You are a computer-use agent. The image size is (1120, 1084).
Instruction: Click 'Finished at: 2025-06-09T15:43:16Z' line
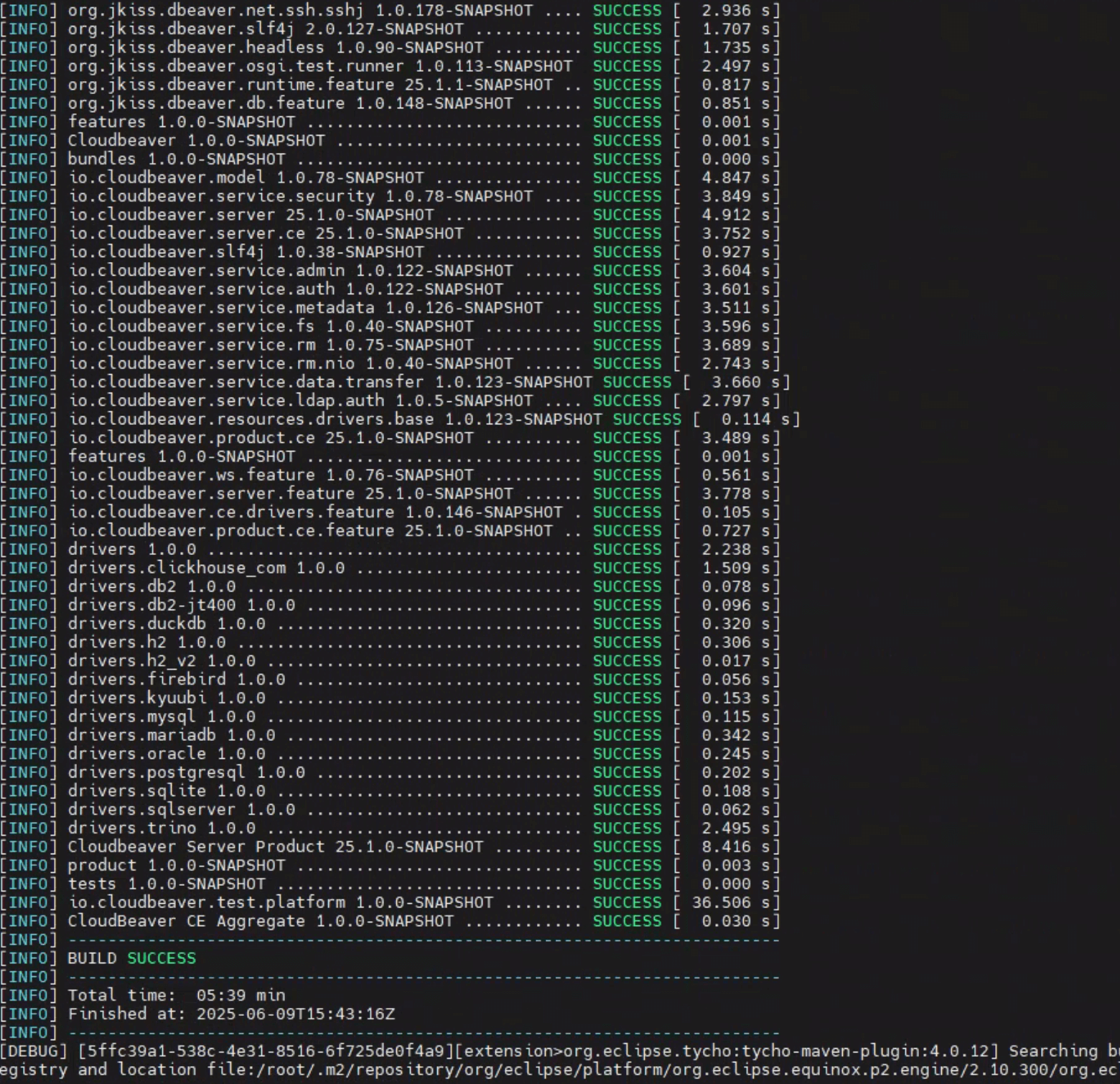coord(231,1014)
